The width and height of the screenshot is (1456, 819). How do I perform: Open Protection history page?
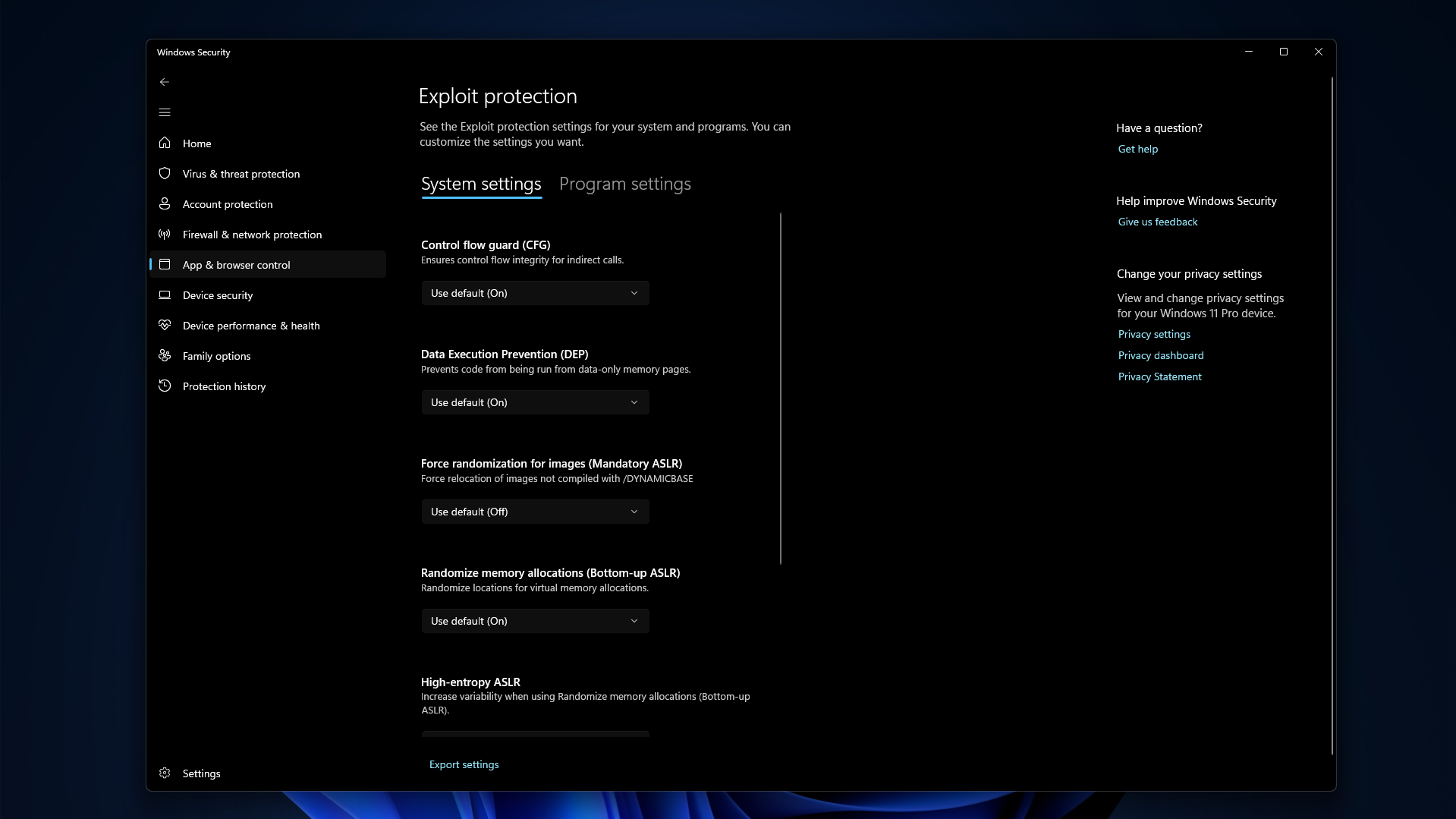(x=268, y=386)
